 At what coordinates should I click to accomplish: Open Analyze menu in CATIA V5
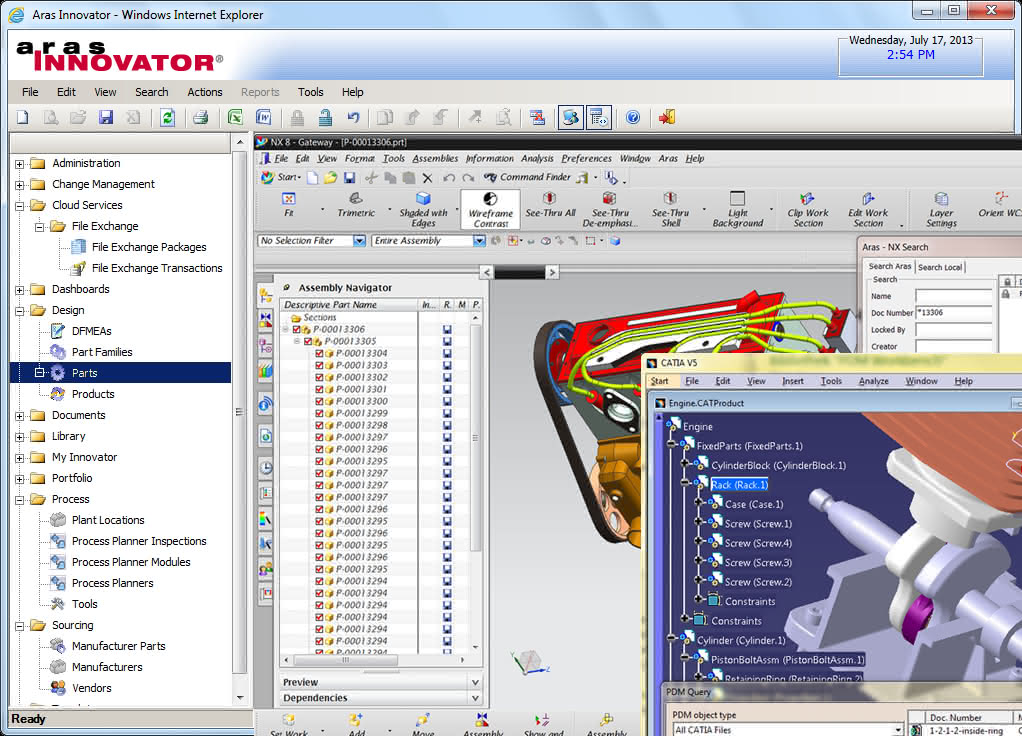[x=873, y=381]
